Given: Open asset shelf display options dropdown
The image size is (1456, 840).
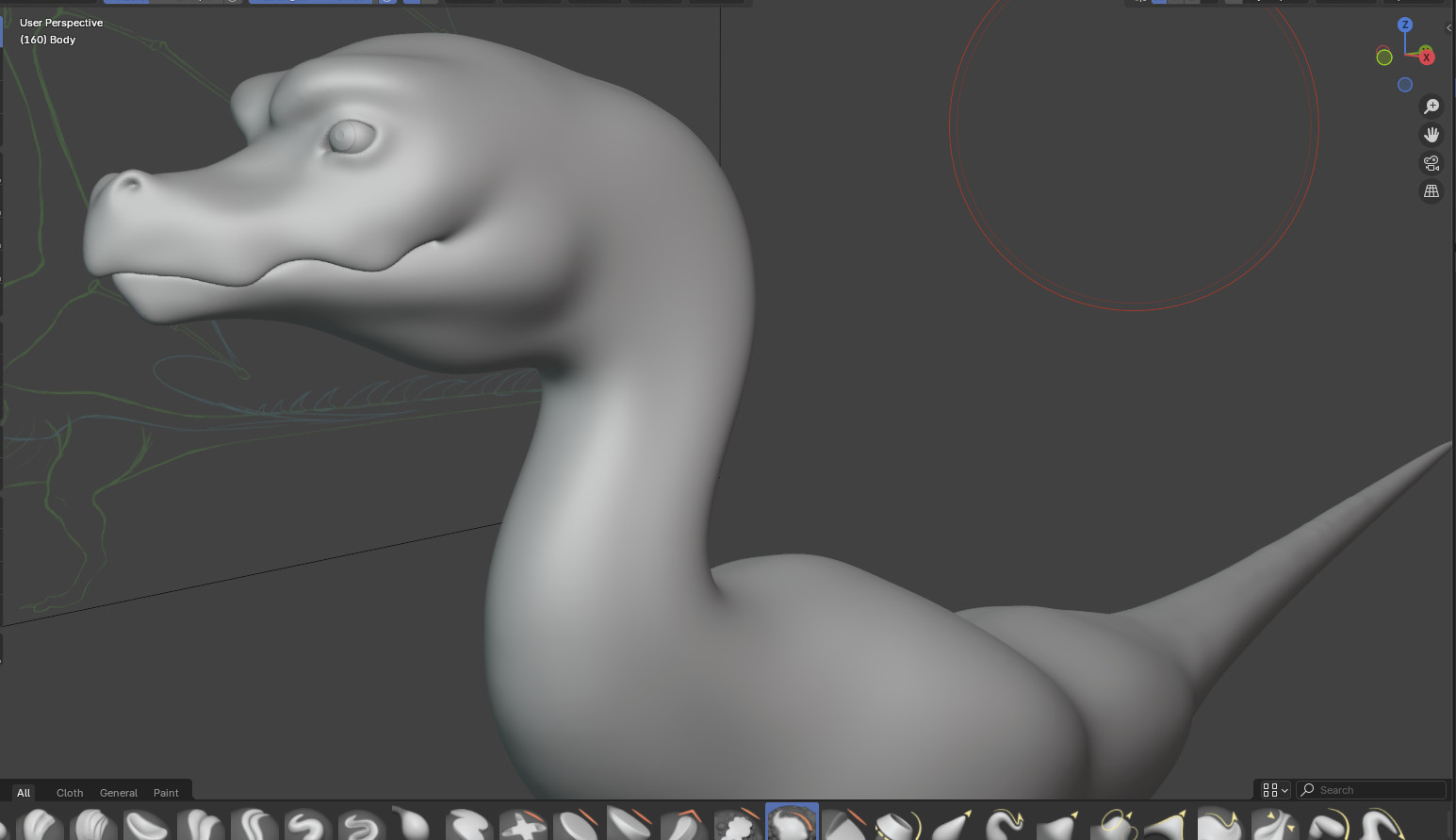Looking at the screenshot, I should 1275,790.
